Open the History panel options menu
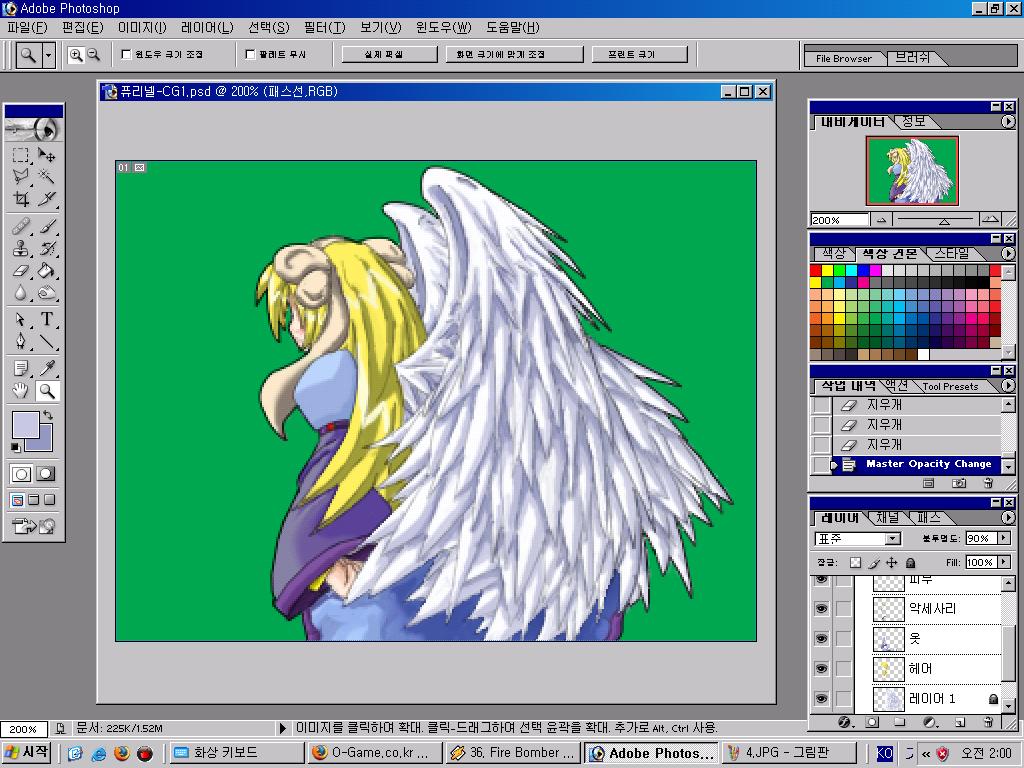The width and height of the screenshot is (1024, 768). tap(1008, 386)
